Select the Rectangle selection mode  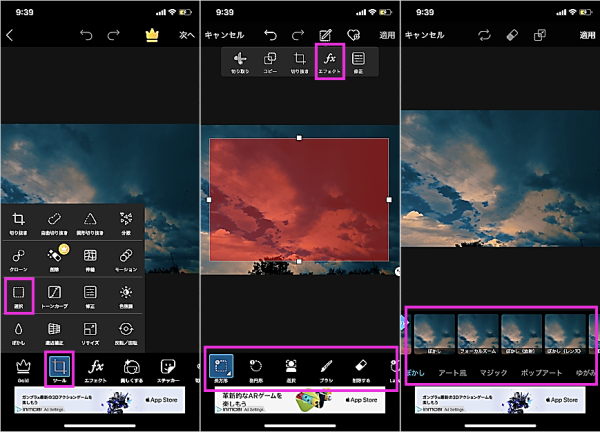click(x=221, y=369)
